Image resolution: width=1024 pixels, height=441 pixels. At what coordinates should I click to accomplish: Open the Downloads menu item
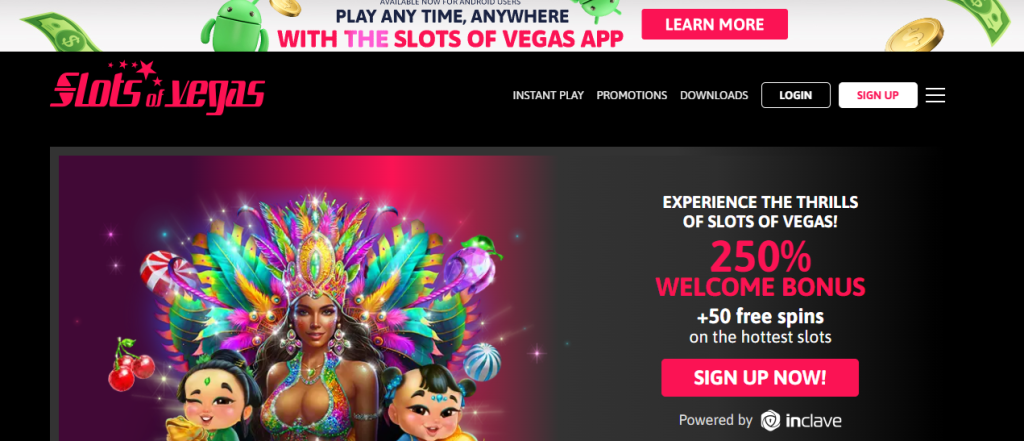[714, 95]
